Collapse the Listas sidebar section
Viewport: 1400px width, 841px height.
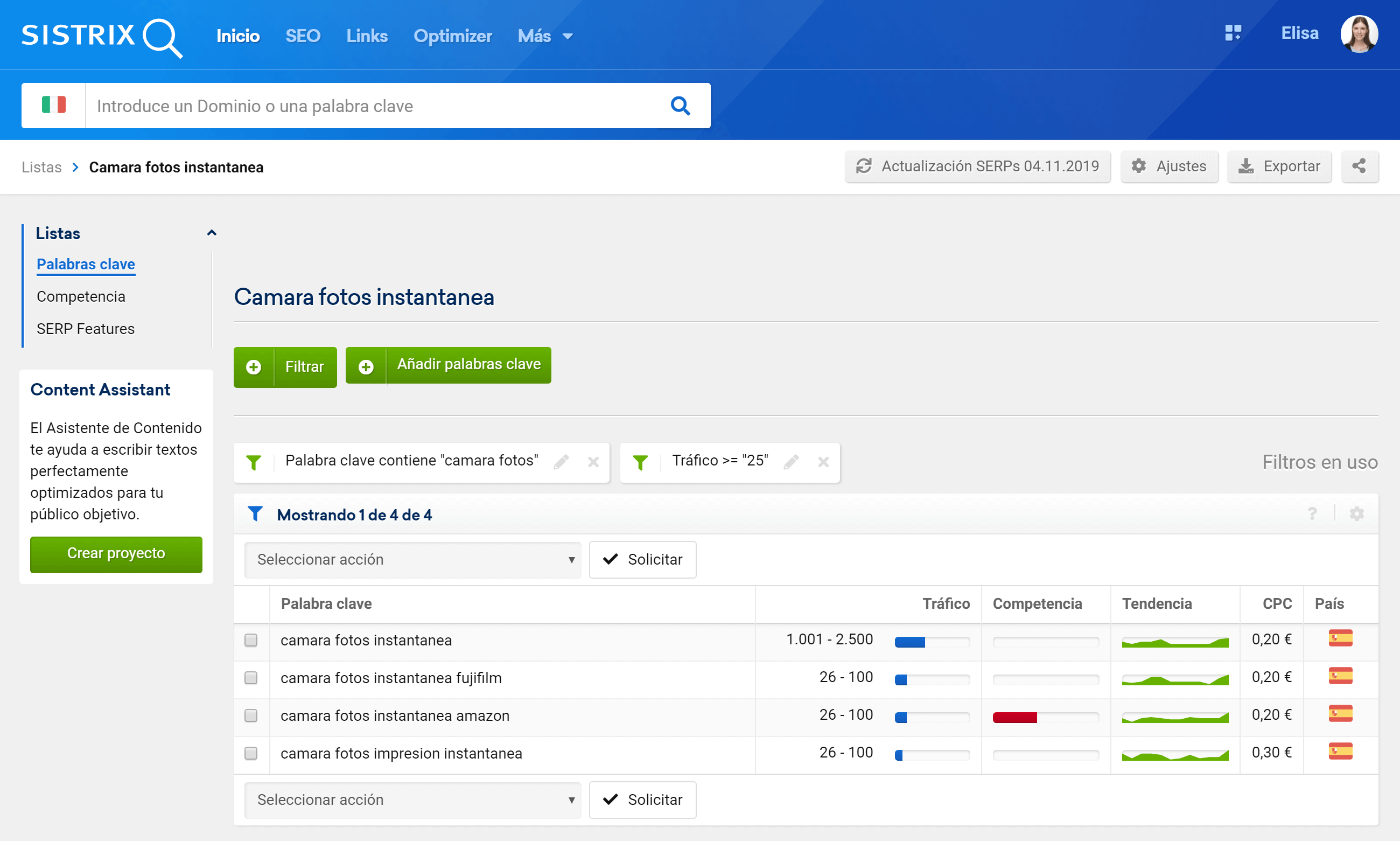[211, 233]
